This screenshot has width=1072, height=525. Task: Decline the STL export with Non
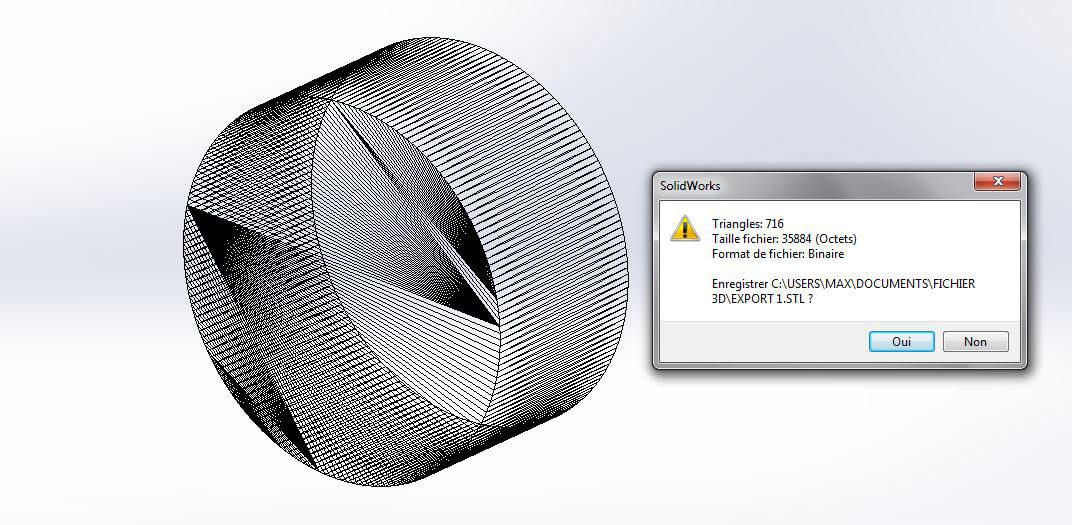point(975,342)
